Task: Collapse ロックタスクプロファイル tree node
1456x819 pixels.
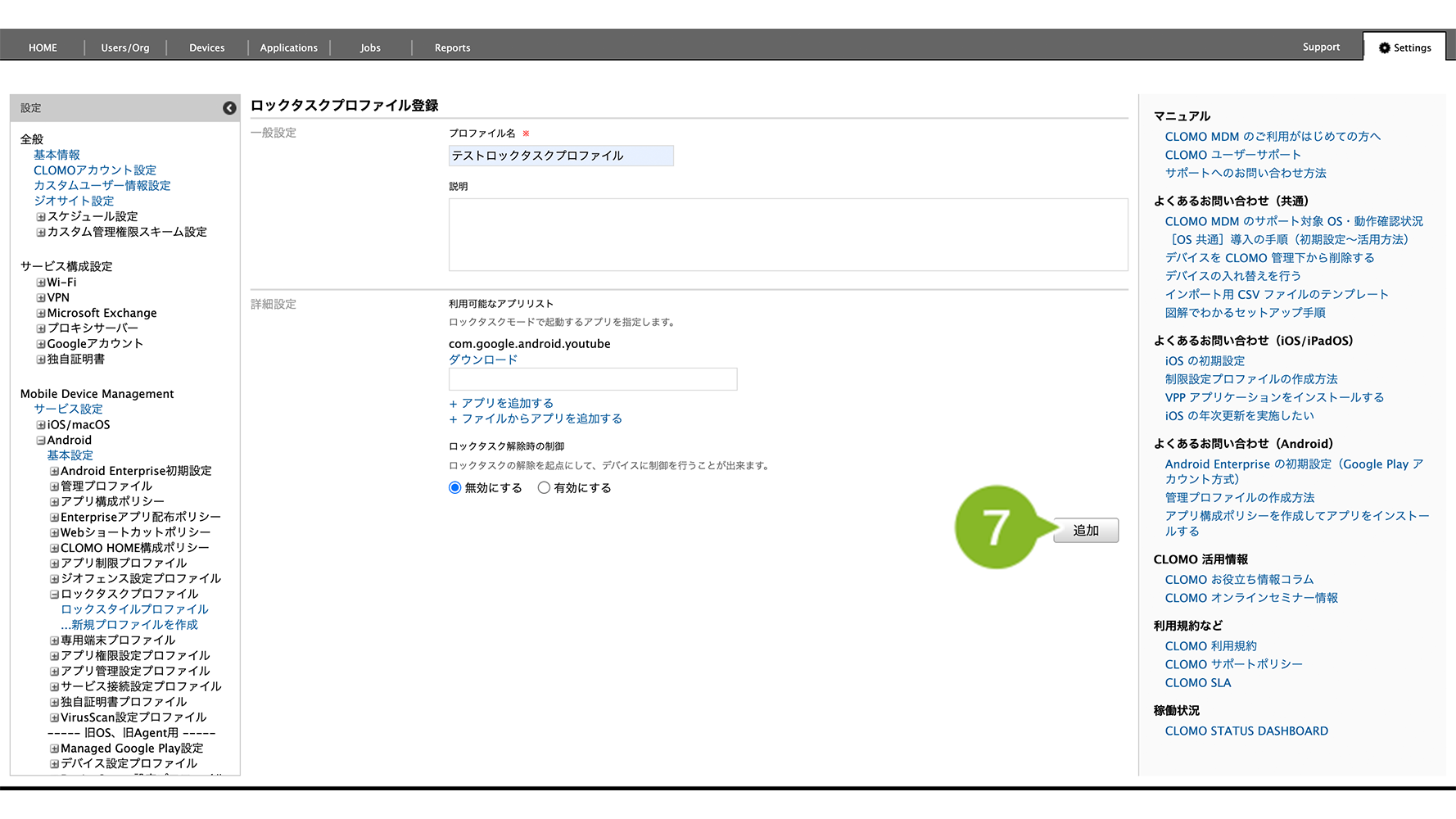Action: (x=54, y=595)
